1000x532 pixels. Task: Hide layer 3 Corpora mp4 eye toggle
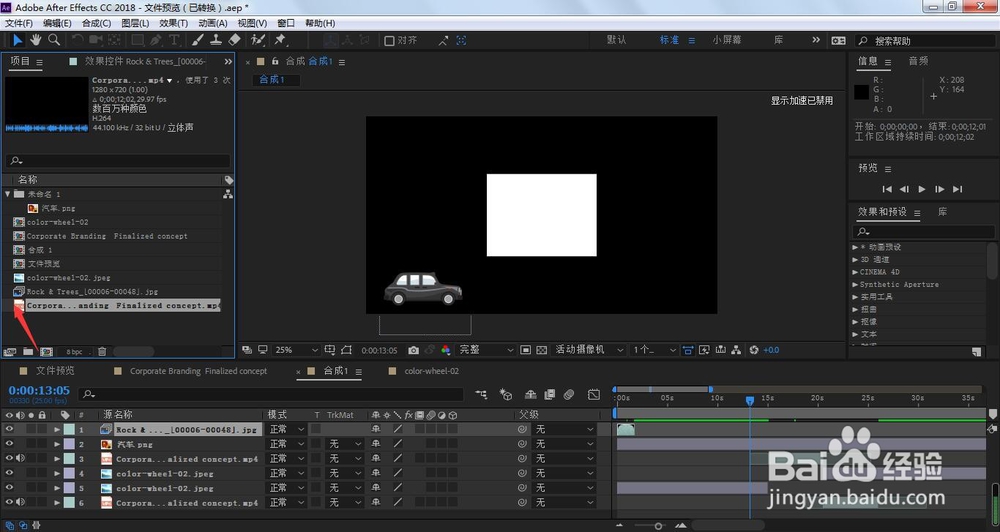tap(9, 458)
